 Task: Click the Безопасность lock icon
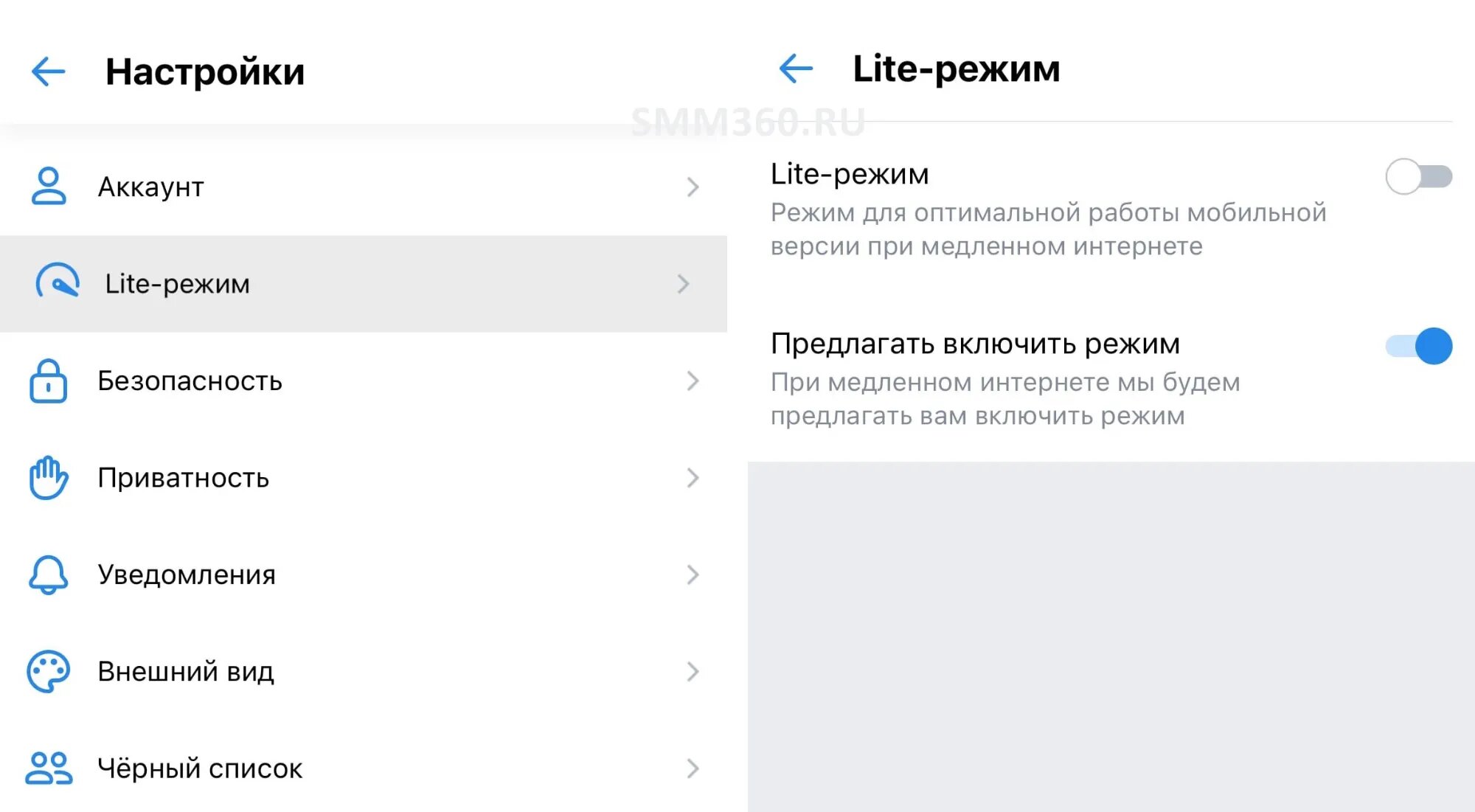tap(49, 381)
